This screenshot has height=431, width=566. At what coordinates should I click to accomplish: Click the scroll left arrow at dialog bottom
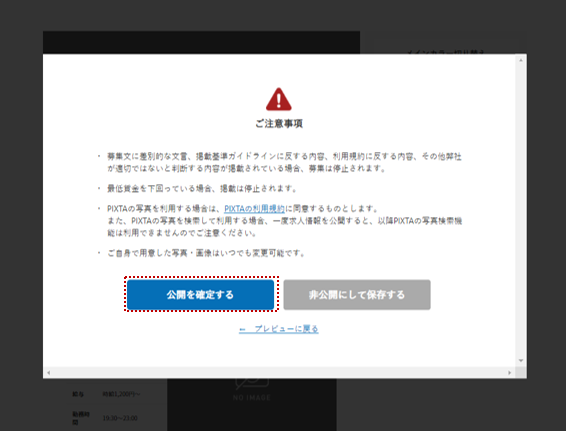pos(48,373)
